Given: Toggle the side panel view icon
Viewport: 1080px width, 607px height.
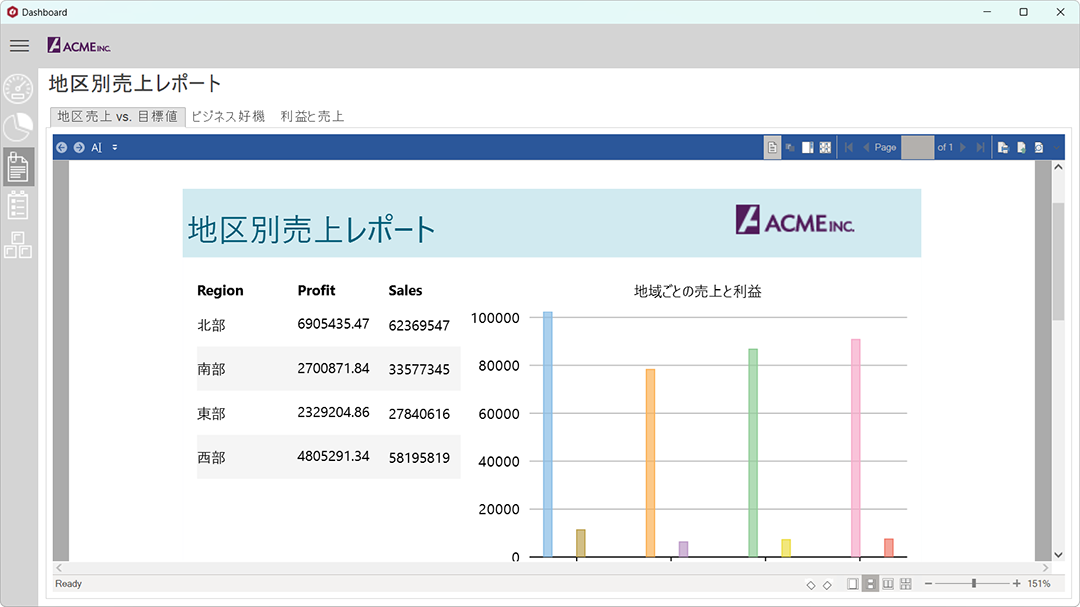Looking at the screenshot, I should click(x=807, y=147).
